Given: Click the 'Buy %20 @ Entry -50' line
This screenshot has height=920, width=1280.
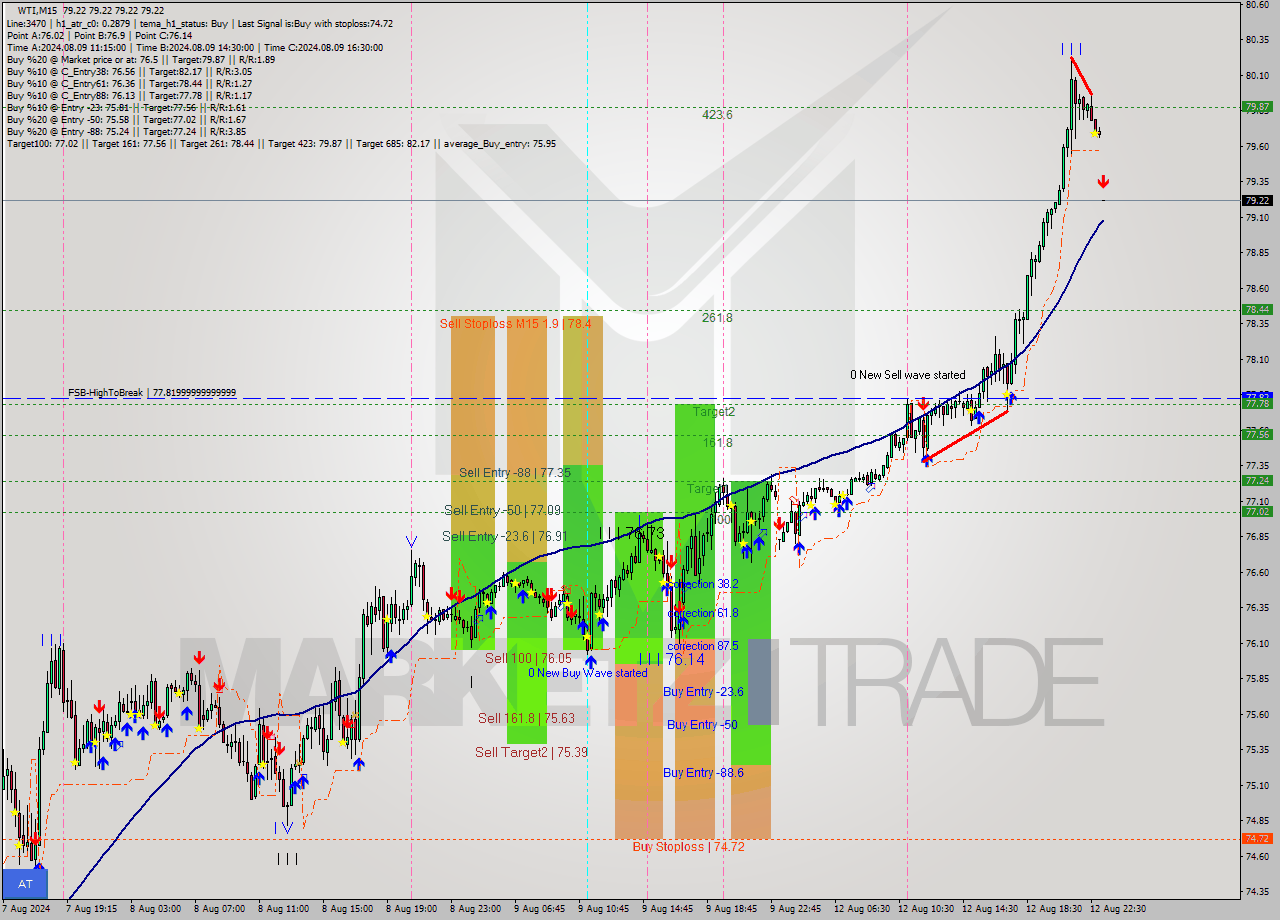Looking at the screenshot, I should pyautogui.click(x=126, y=120).
